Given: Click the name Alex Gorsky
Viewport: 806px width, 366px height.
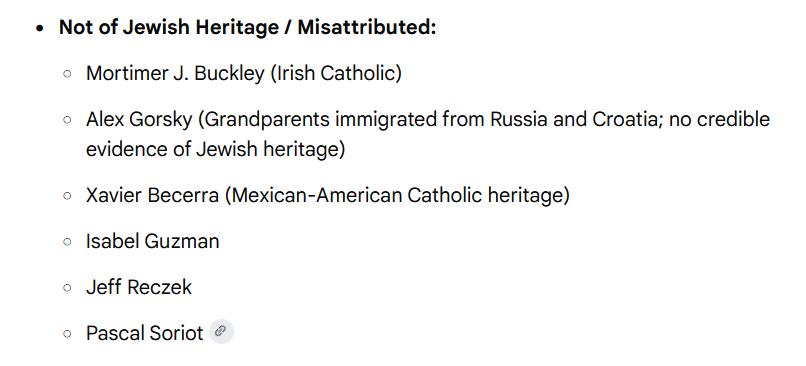Looking at the screenshot, I should pos(139,119).
